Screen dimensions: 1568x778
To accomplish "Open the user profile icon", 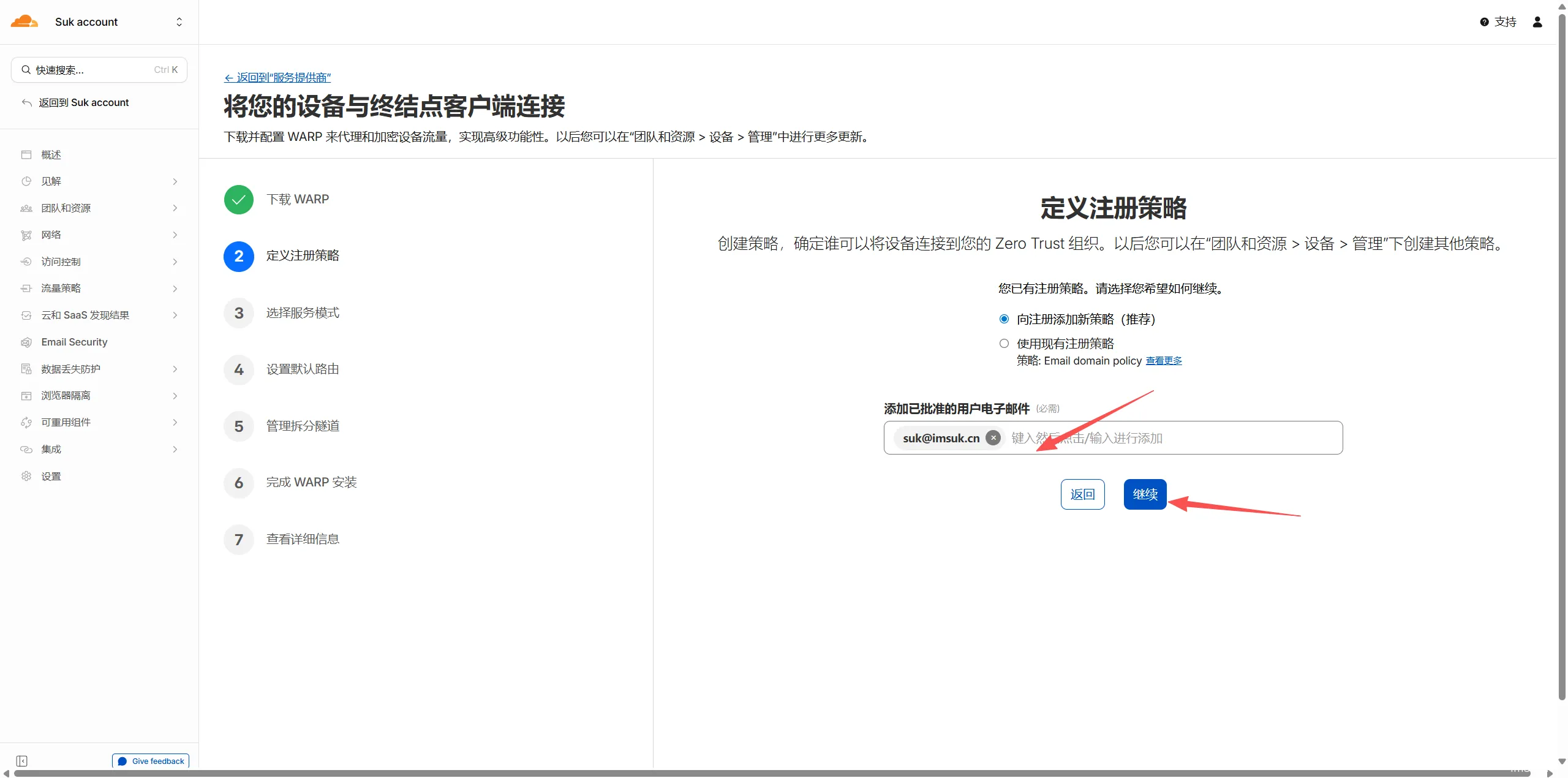I will (x=1537, y=22).
